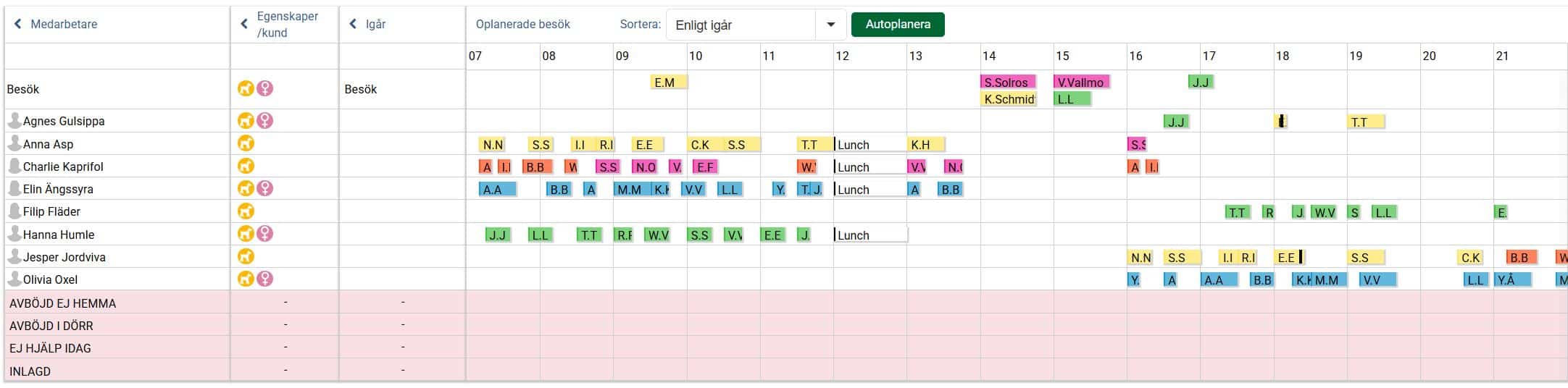Collapse the Egenskaper/kund column using its chevron

(x=244, y=24)
